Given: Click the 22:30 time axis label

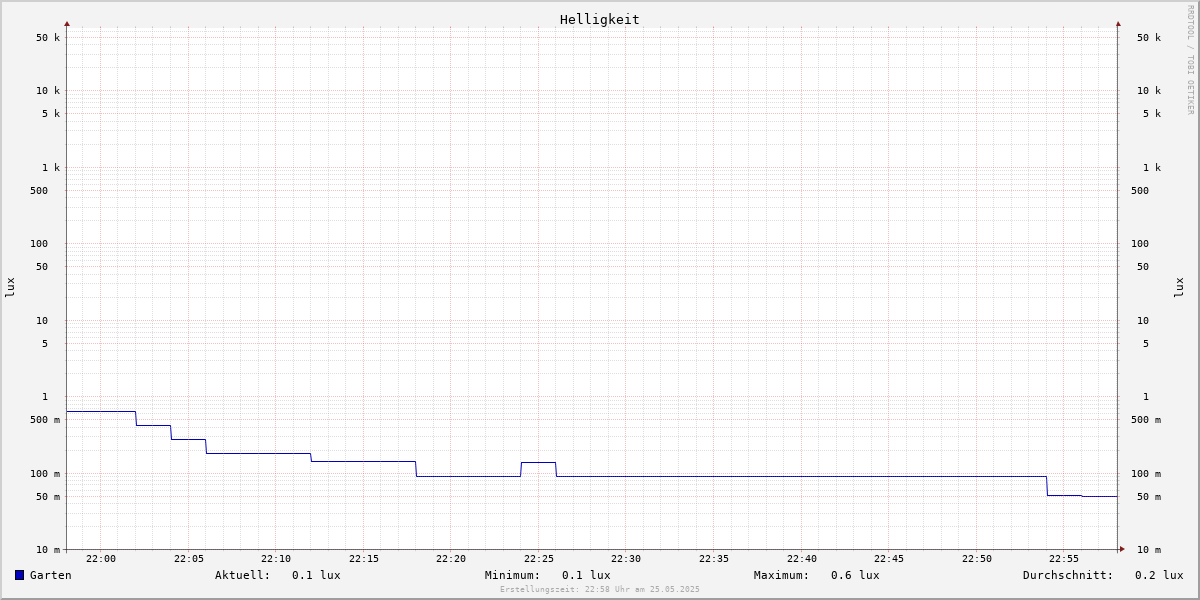Looking at the screenshot, I should (626, 559).
